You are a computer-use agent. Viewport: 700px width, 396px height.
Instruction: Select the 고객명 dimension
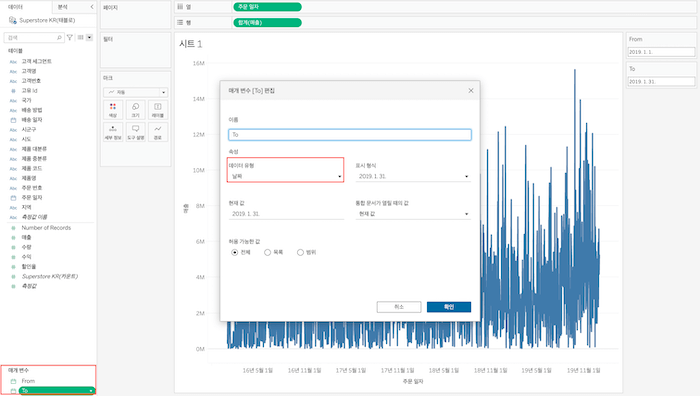pos(29,71)
